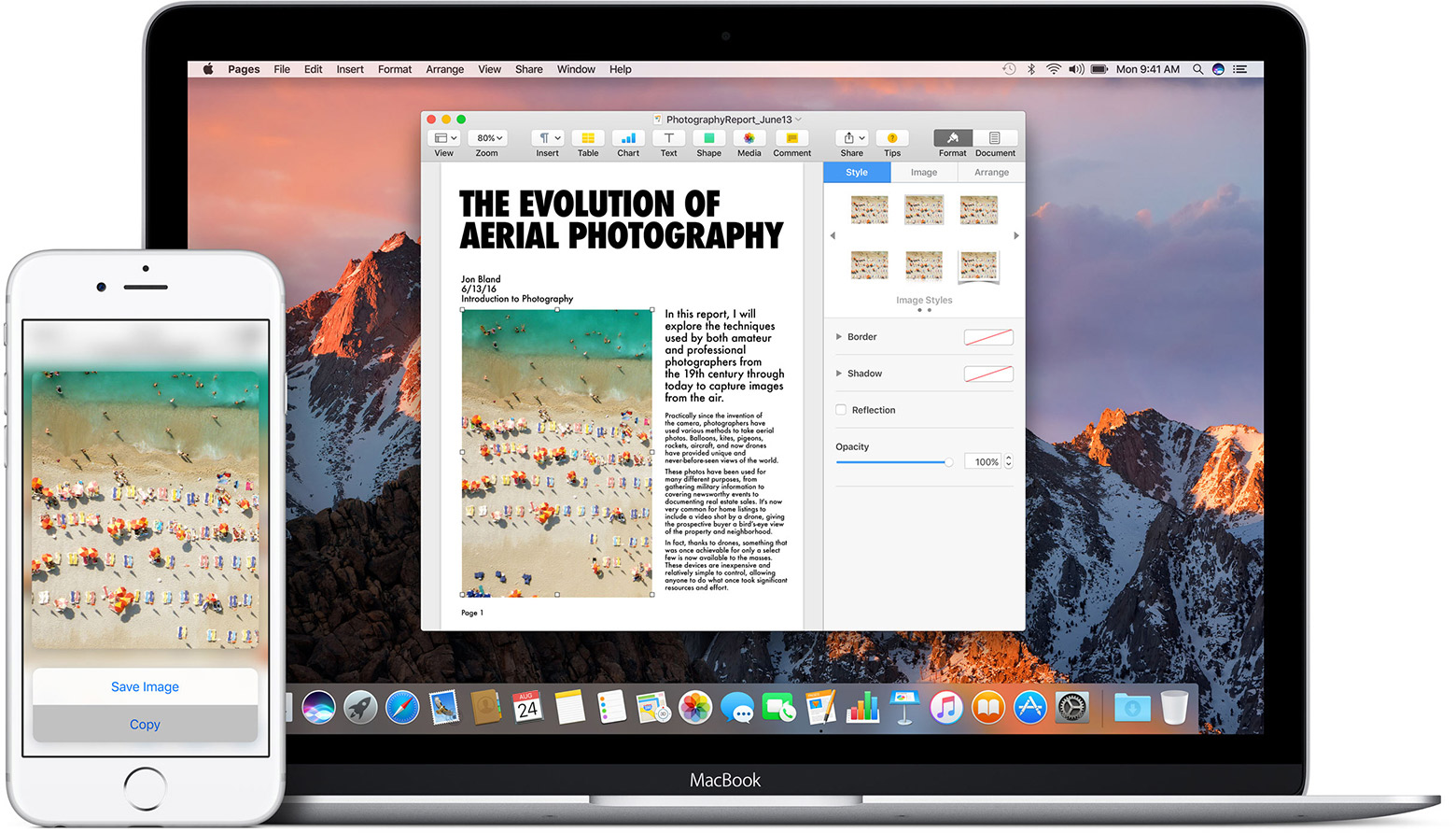Open the Zoom level dropdown
Viewport: 1456px width, 833px height.
[x=488, y=136]
